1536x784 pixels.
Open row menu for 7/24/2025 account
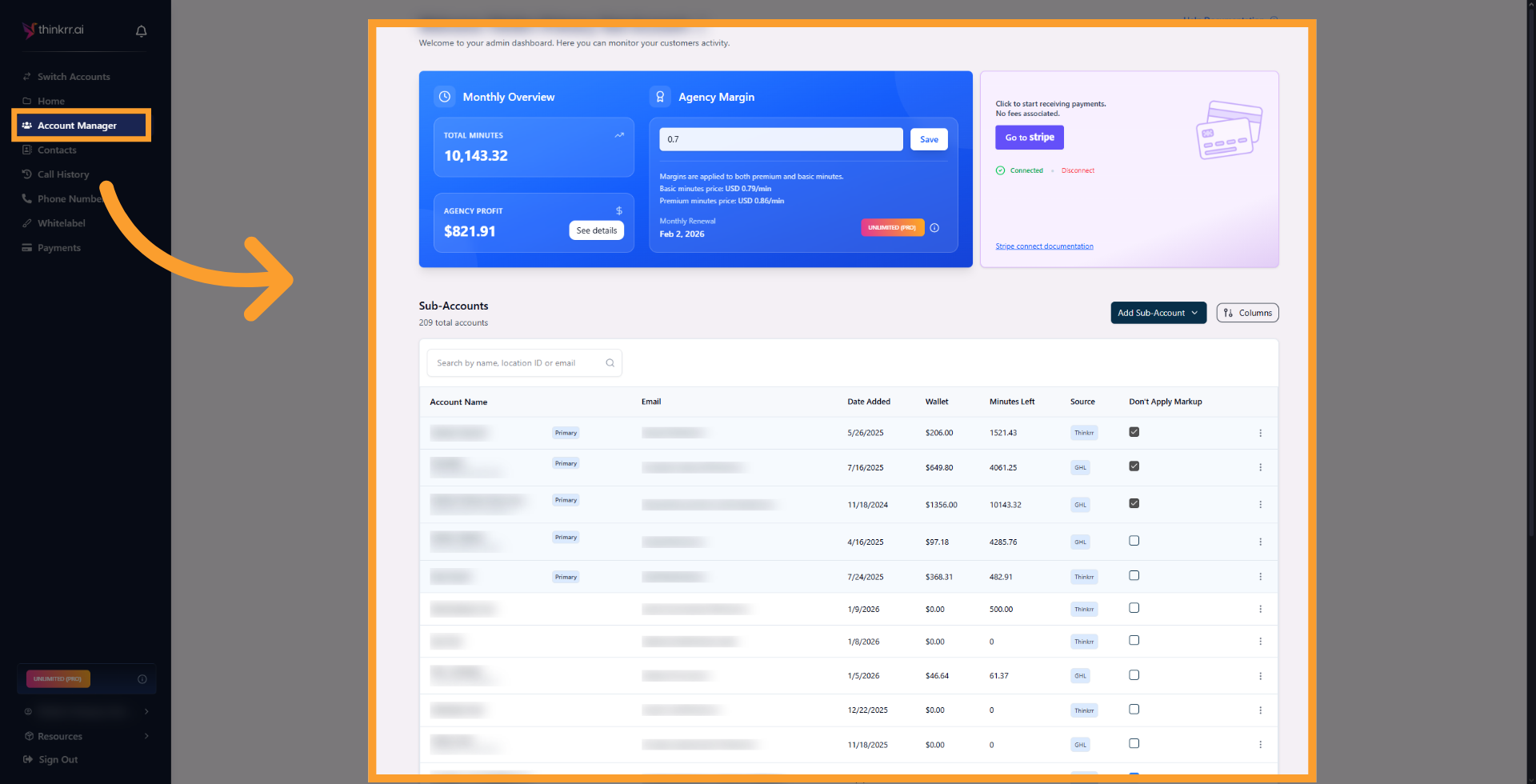(1260, 577)
